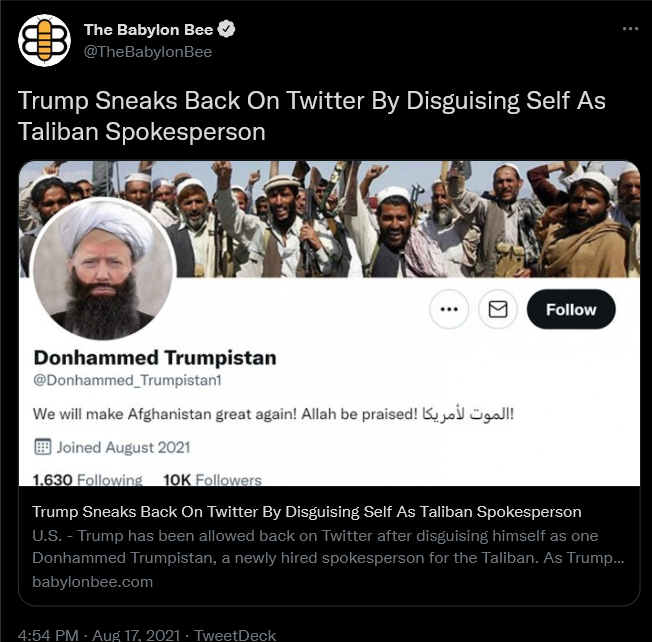Click the @Donhammed_Trumpistan1 handle

[128, 380]
